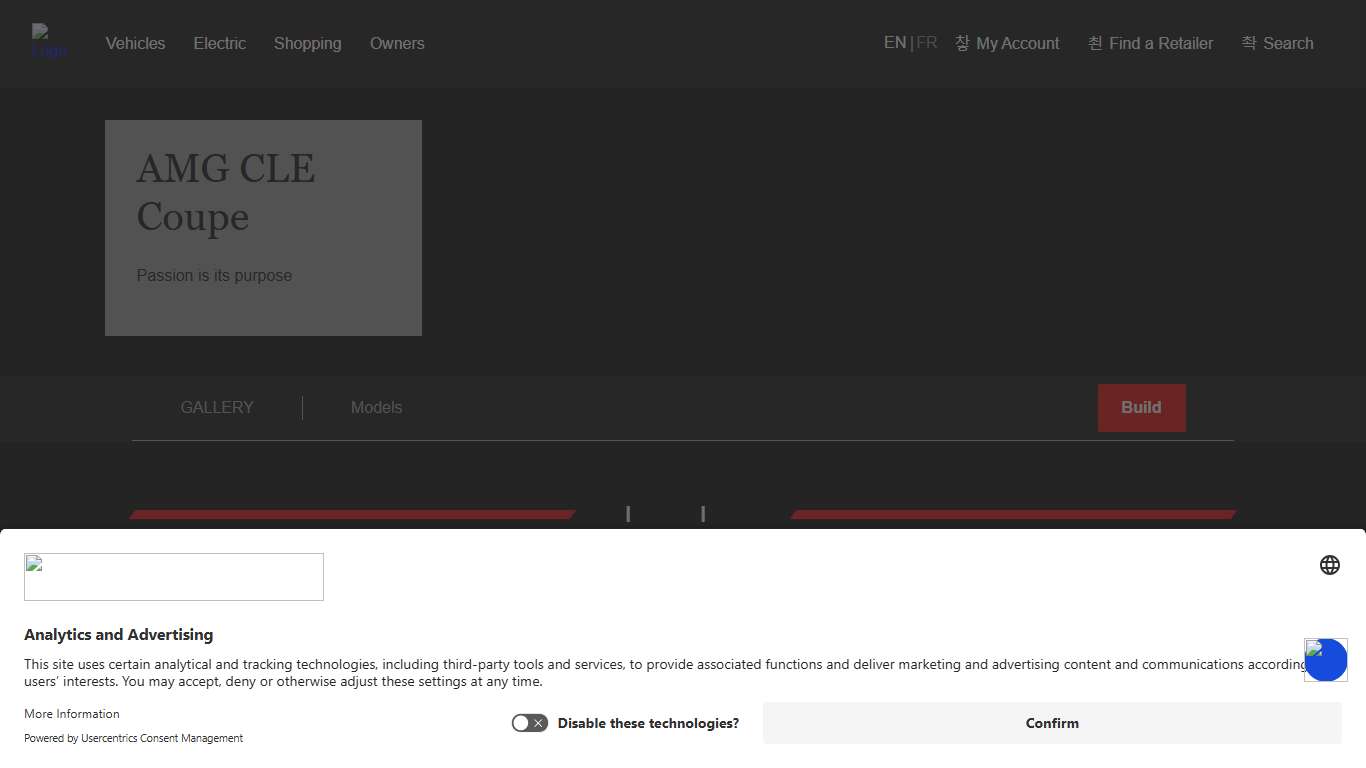Open the My Account person icon
1366x768 pixels.
[962, 43]
